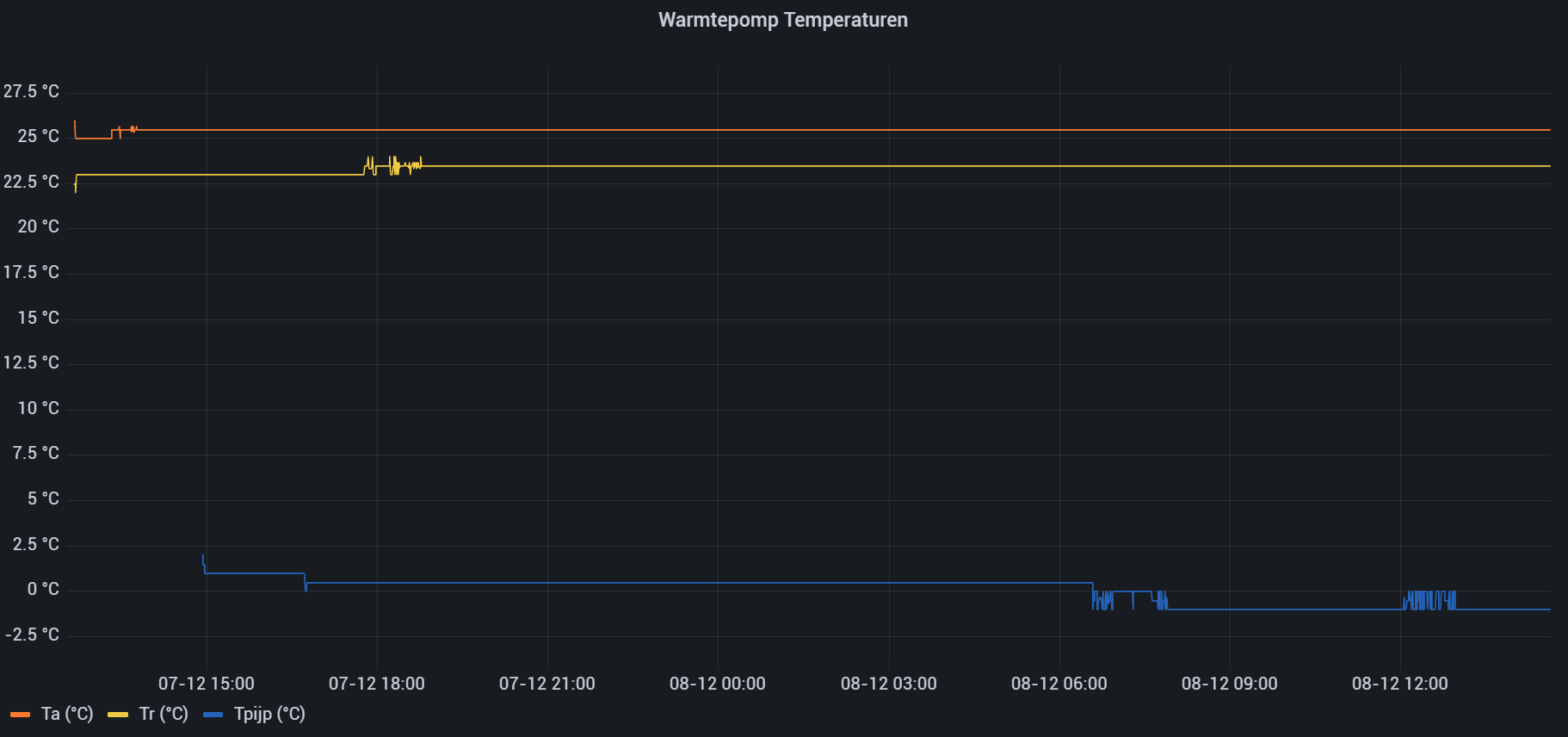Click the 07-12 18:00 time axis label
1568x737 pixels.
pos(377,684)
